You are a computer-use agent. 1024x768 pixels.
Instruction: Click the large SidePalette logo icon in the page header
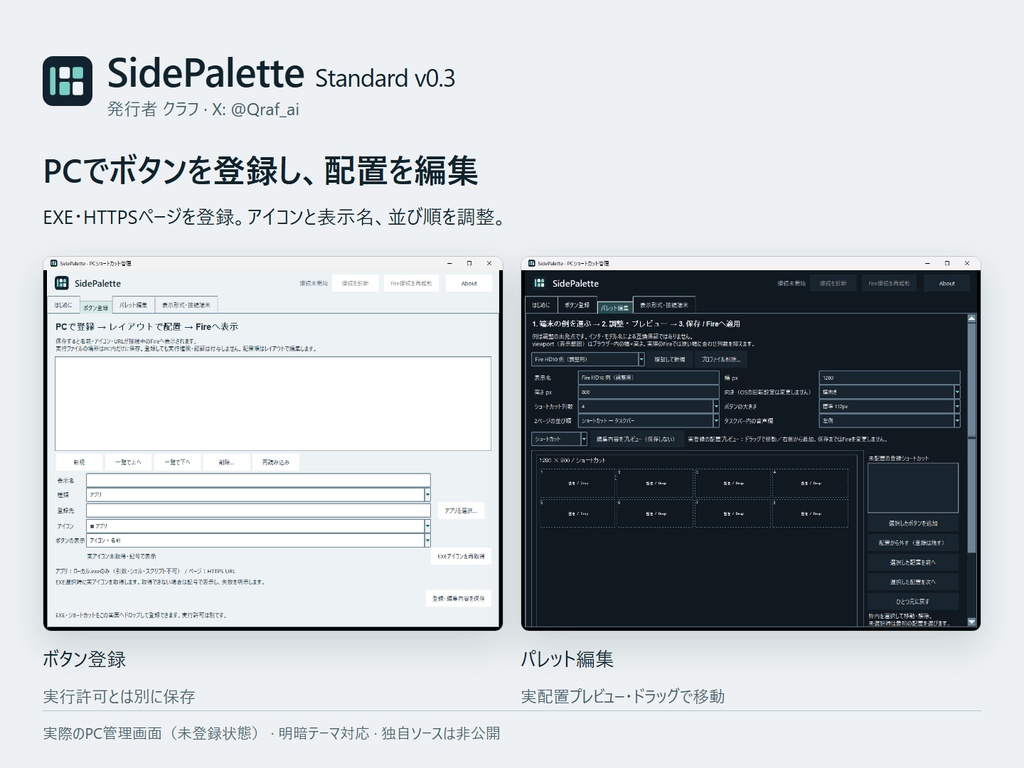pyautogui.click(x=67, y=81)
